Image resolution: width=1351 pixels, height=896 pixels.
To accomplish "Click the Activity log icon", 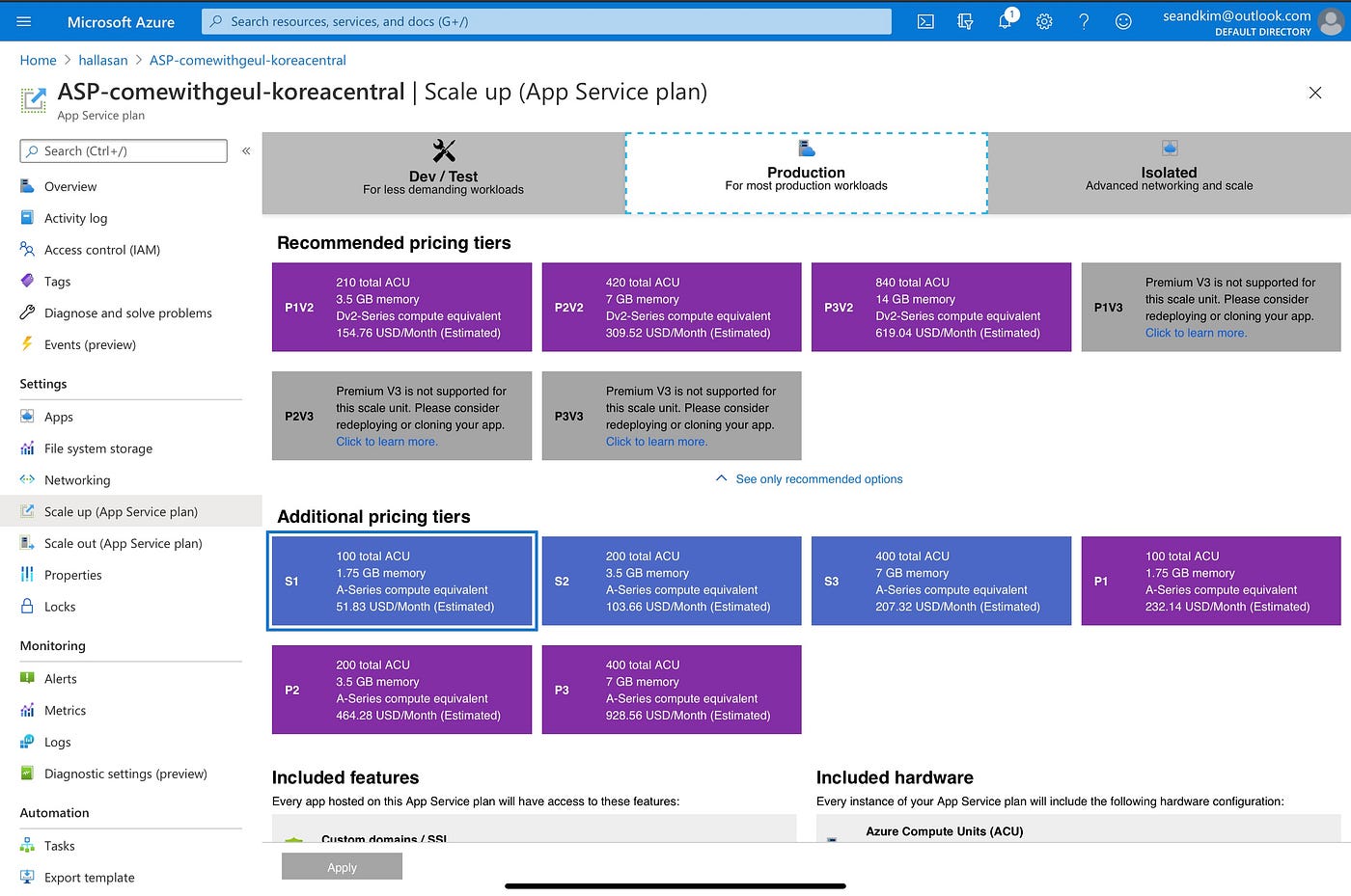I will point(27,218).
